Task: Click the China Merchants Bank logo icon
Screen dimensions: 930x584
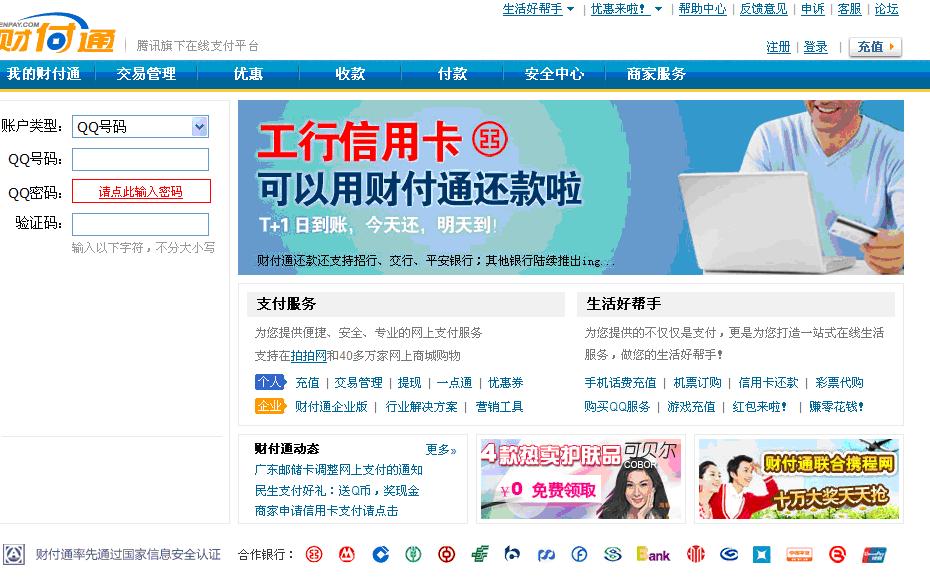Action: pos(347,554)
